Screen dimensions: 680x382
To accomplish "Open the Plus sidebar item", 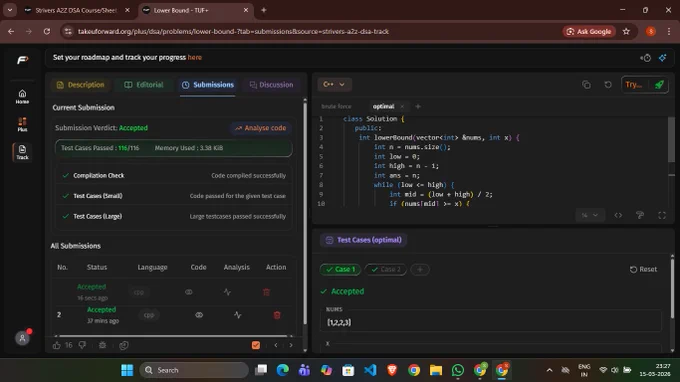I will coord(22,124).
